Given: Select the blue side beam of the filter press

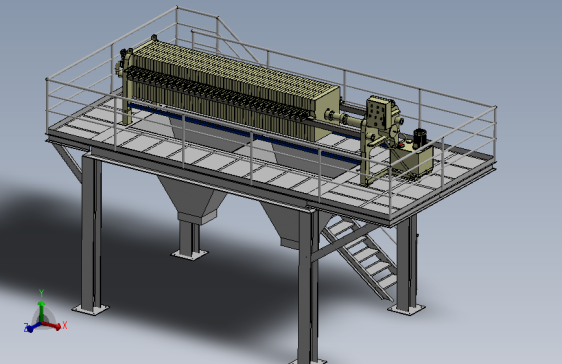Looking at the screenshot, I should tap(244, 134).
